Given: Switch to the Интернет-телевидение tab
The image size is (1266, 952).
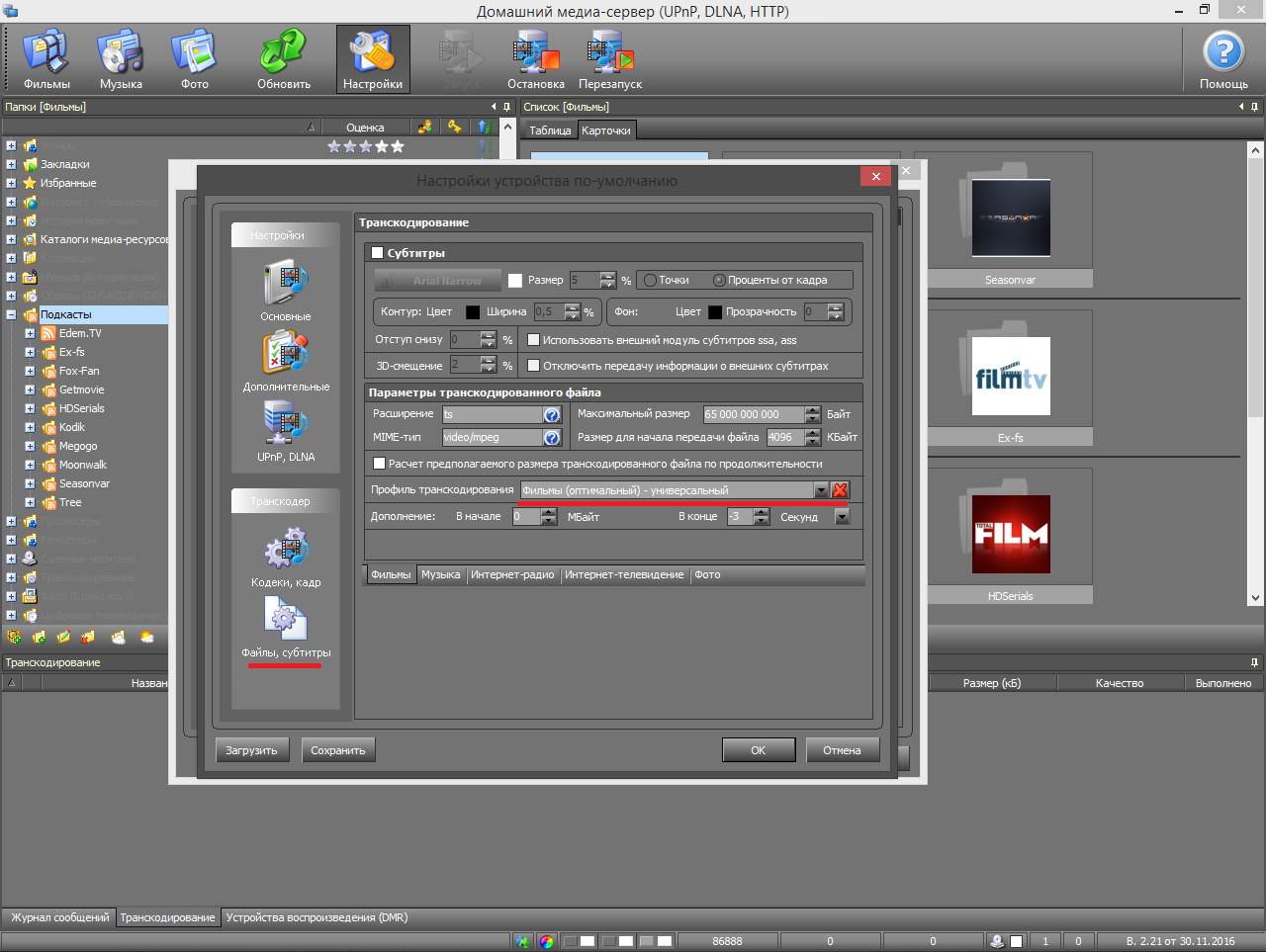Looking at the screenshot, I should (623, 575).
